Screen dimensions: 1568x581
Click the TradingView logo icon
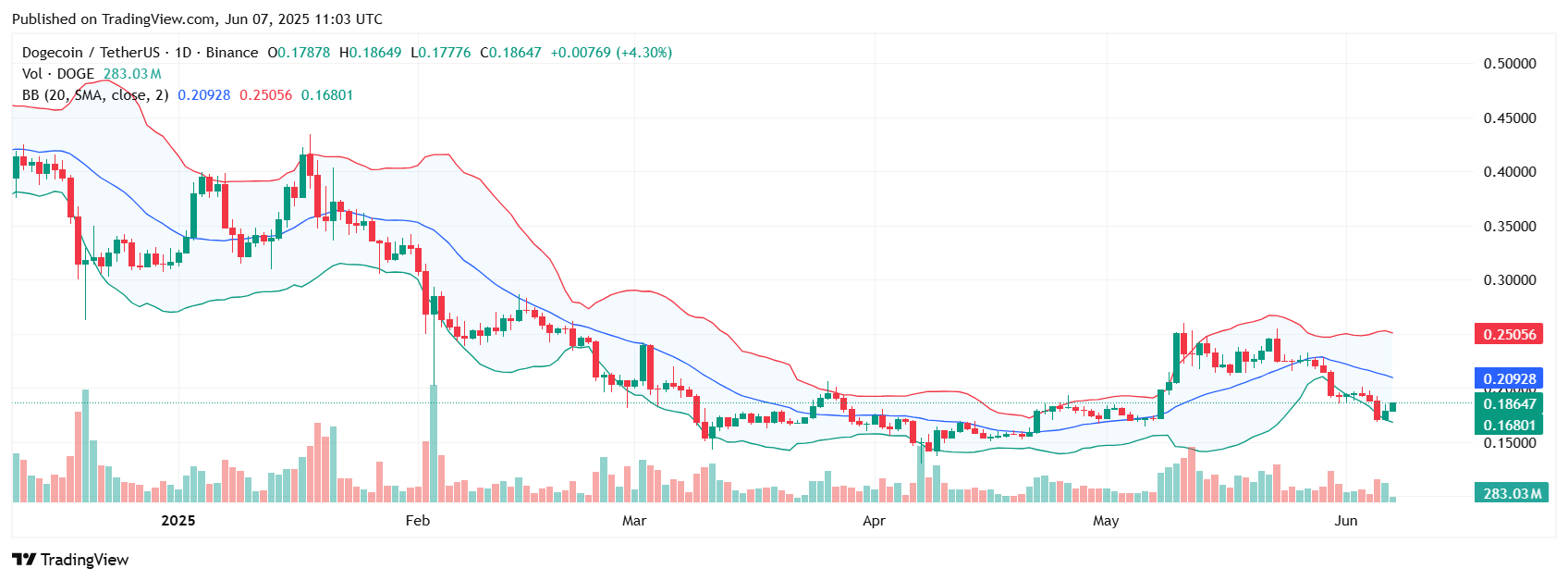coord(23,560)
